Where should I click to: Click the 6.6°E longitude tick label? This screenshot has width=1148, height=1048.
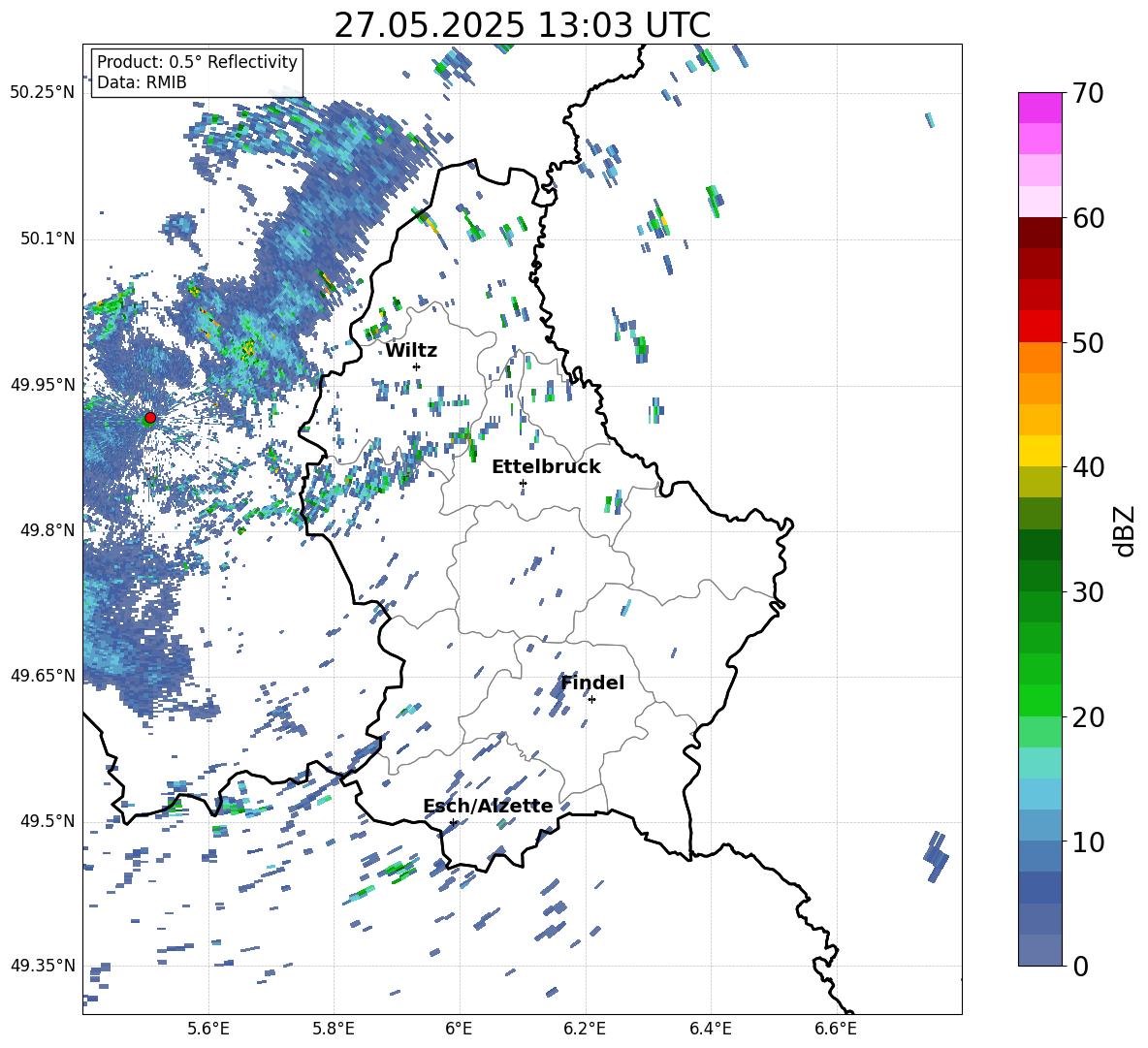(x=836, y=1029)
